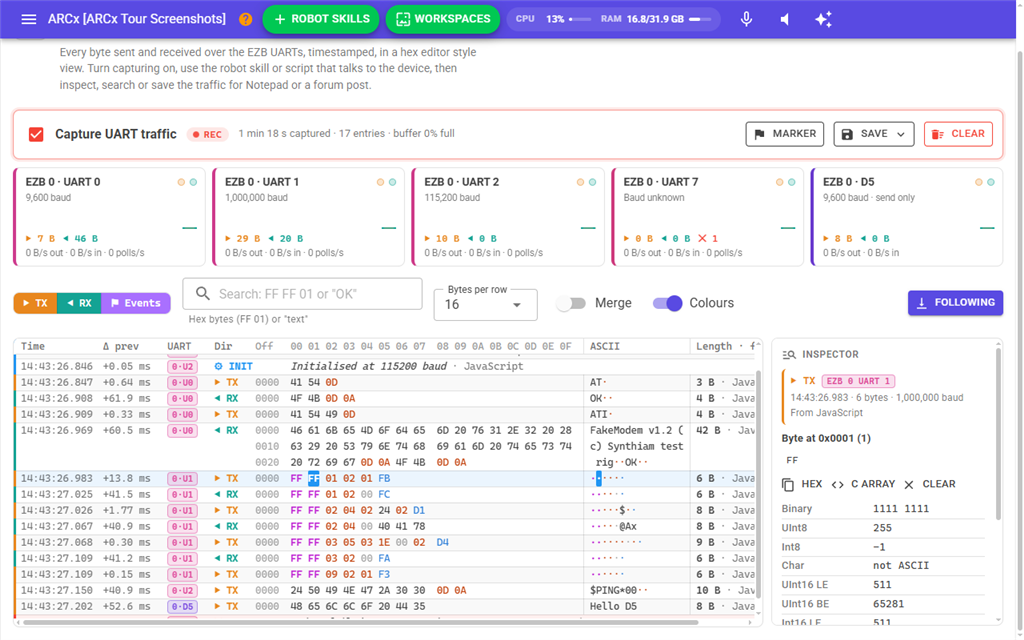Click the orange help question mark icon
This screenshot has width=1024, height=640.
[246, 19]
